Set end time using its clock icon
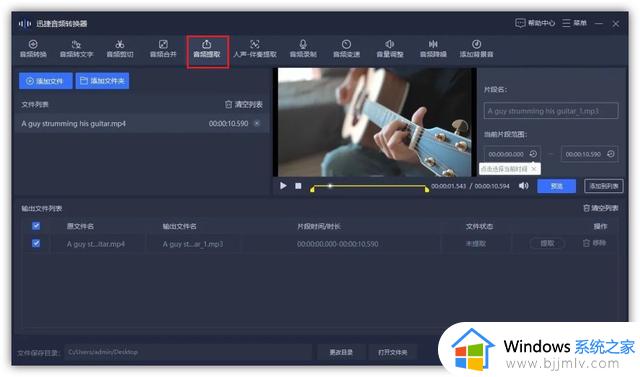640x377 pixels. point(611,154)
